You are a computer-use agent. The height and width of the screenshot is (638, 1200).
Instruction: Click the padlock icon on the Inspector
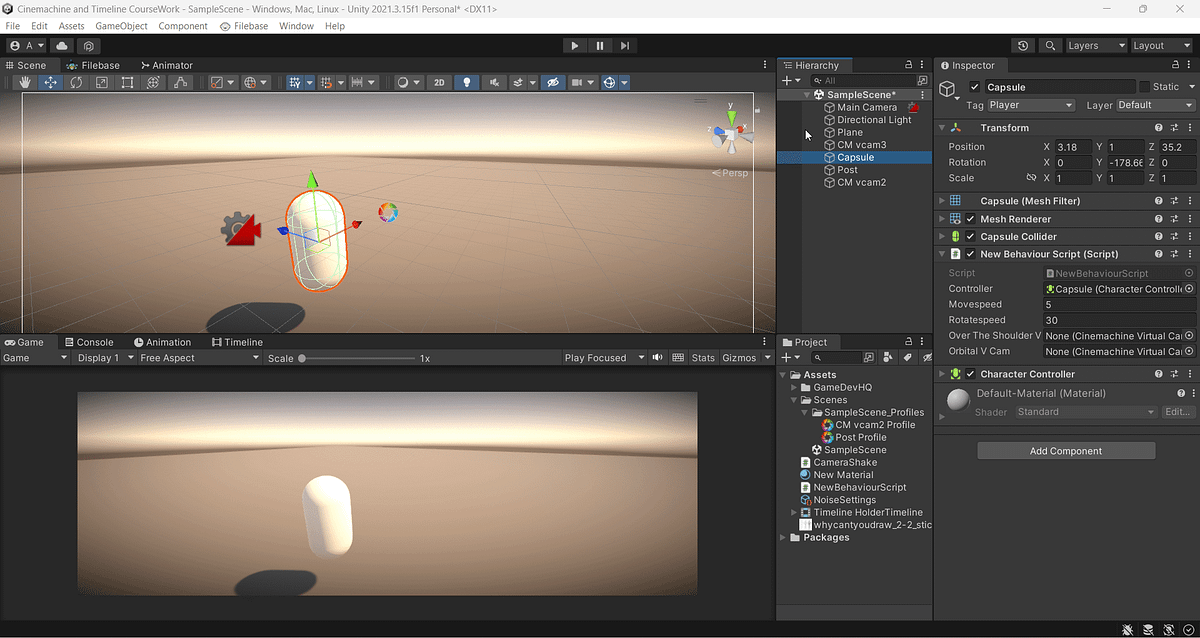[x=1174, y=64]
